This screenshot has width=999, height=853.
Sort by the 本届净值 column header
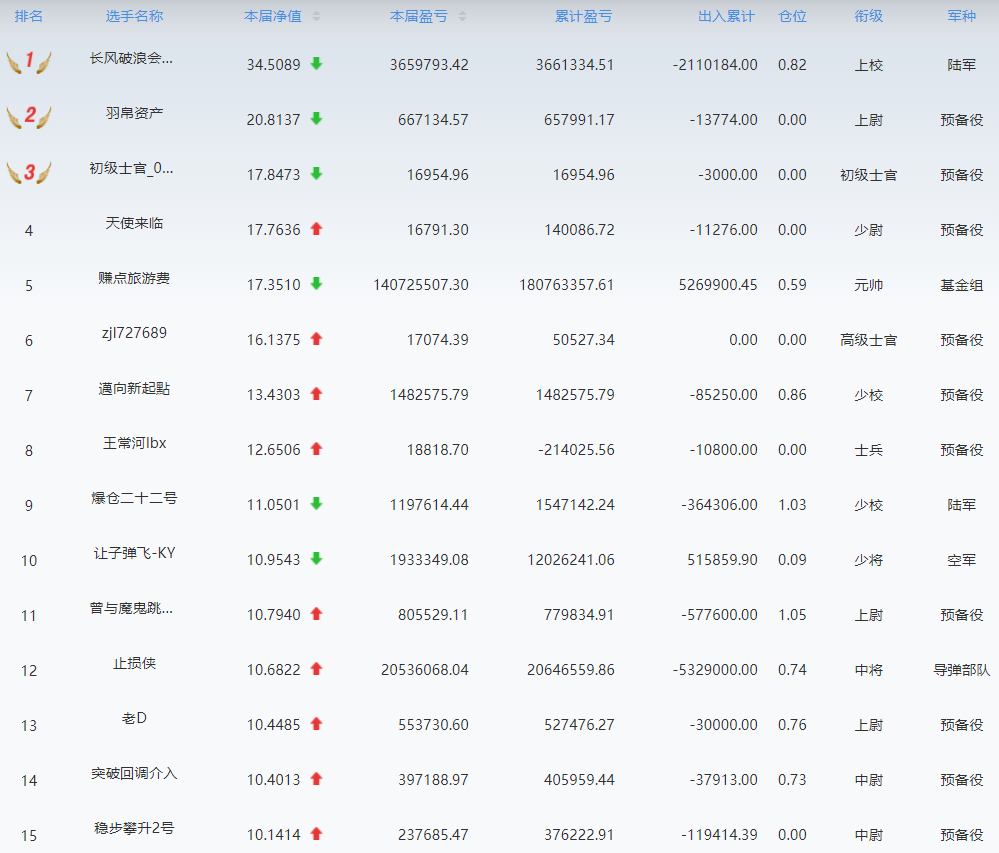[273, 17]
